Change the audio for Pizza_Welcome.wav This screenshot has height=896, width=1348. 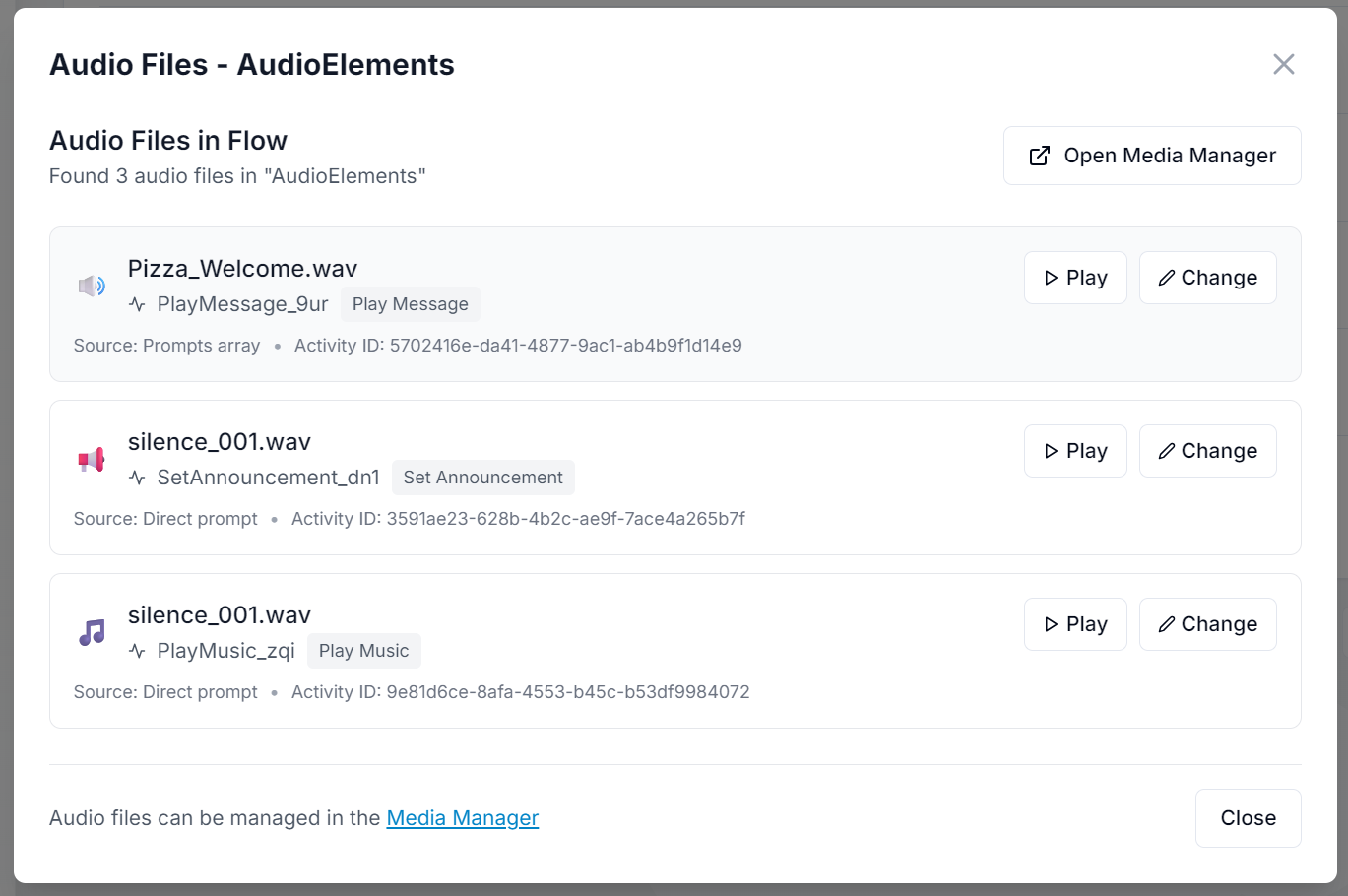tap(1207, 277)
